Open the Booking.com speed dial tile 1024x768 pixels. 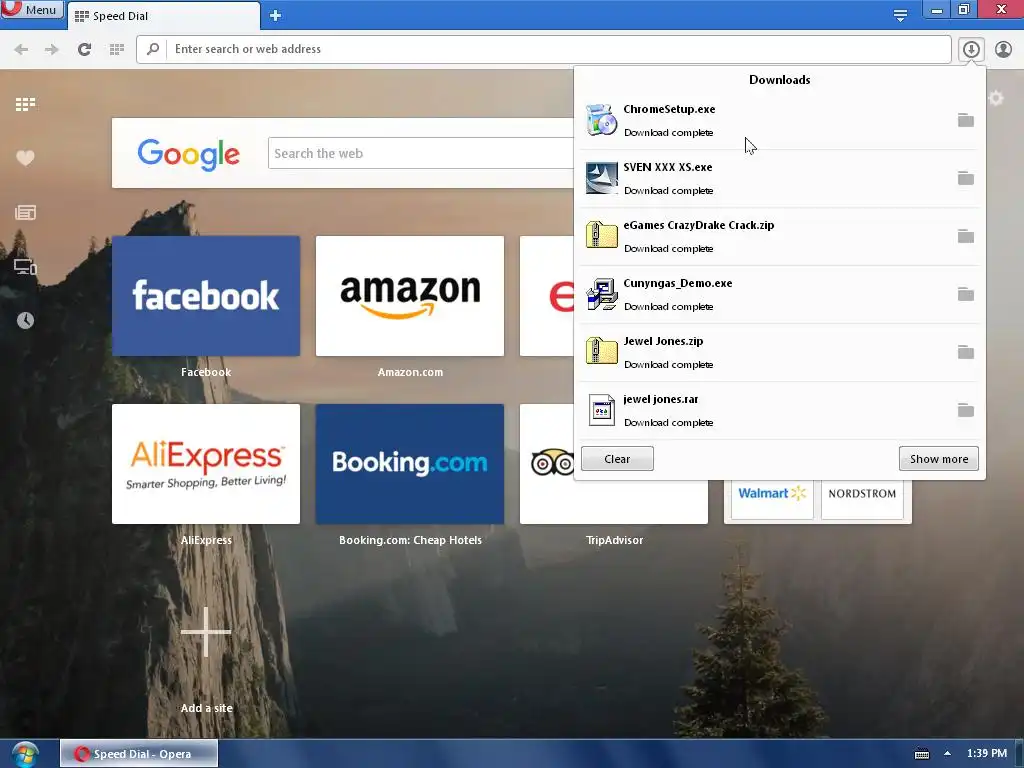409,464
